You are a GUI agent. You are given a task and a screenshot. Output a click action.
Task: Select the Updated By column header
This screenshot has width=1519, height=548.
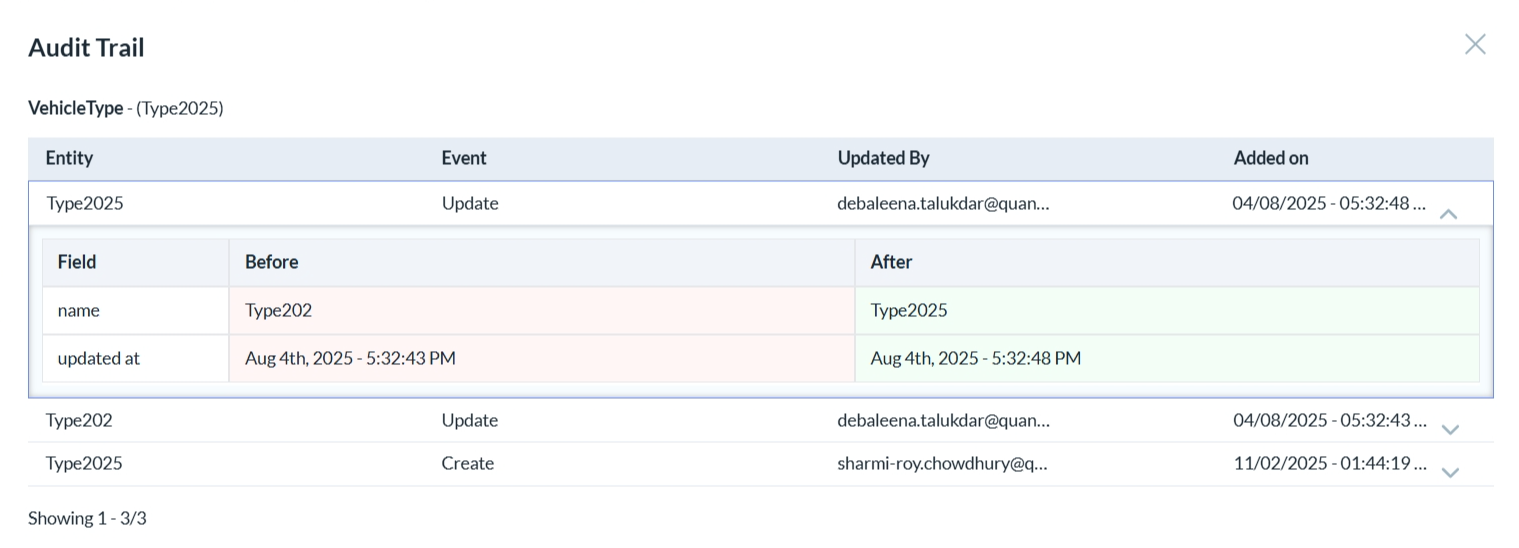pyautogui.click(x=883, y=158)
